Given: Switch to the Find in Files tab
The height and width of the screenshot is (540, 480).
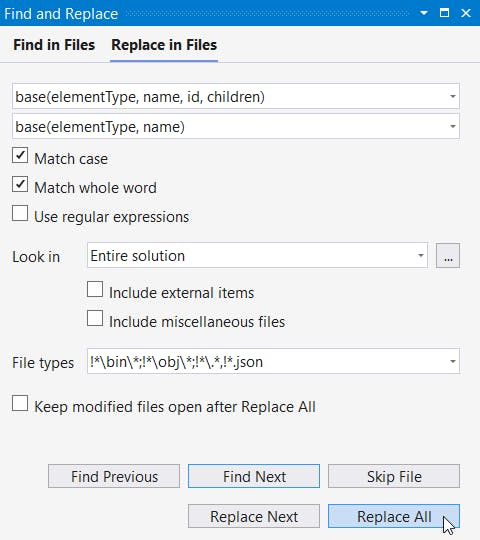Looking at the screenshot, I should [x=54, y=45].
